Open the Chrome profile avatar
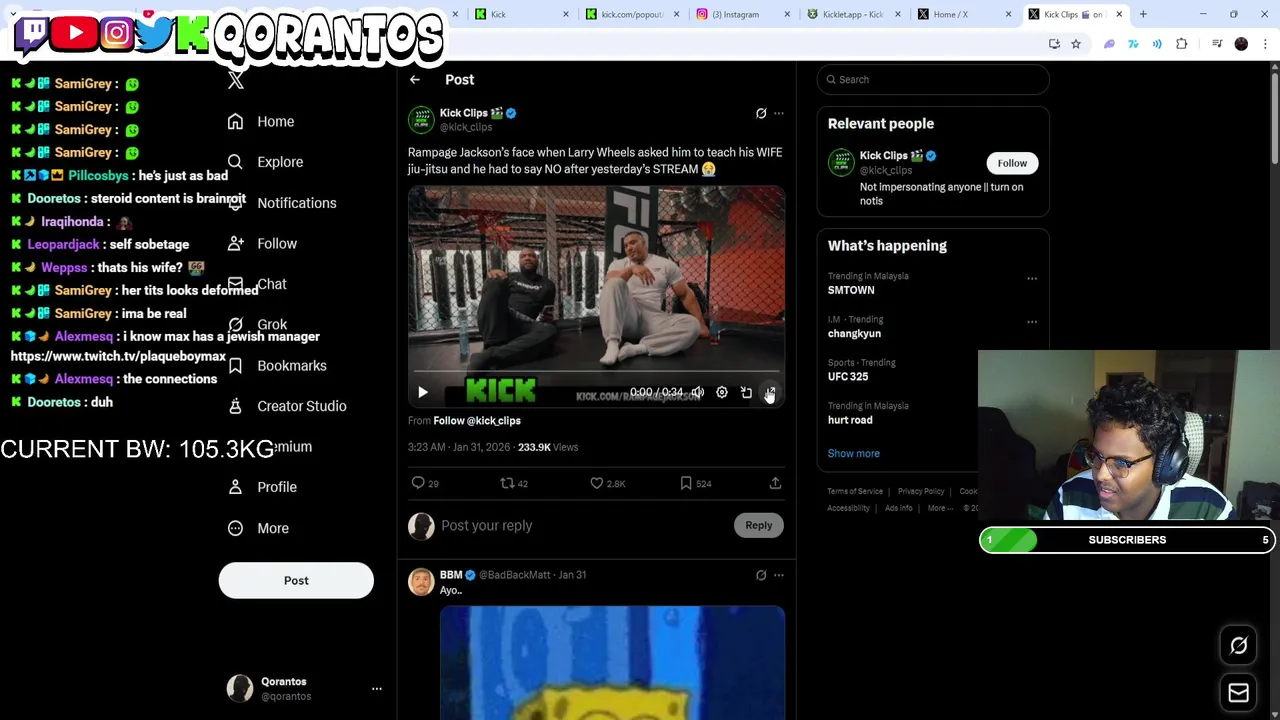Screen dimensions: 1280x720 click(x=1241, y=44)
